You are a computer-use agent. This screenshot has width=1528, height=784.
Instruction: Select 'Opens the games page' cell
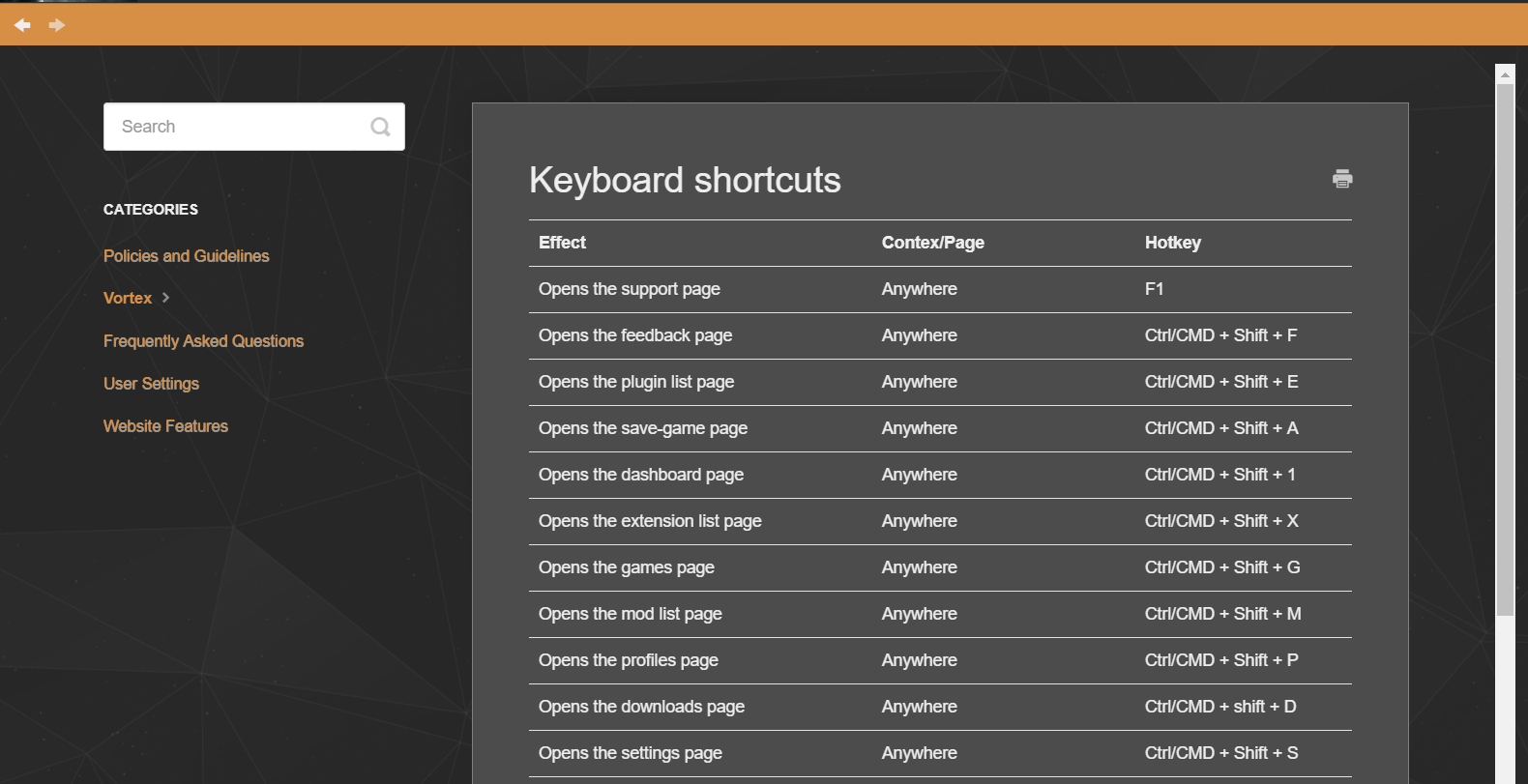(x=626, y=567)
